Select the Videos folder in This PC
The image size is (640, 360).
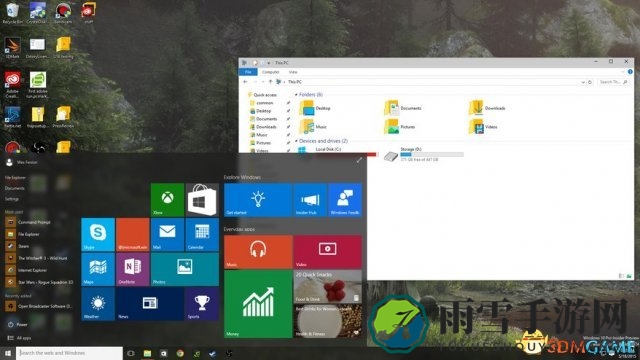(x=483, y=127)
